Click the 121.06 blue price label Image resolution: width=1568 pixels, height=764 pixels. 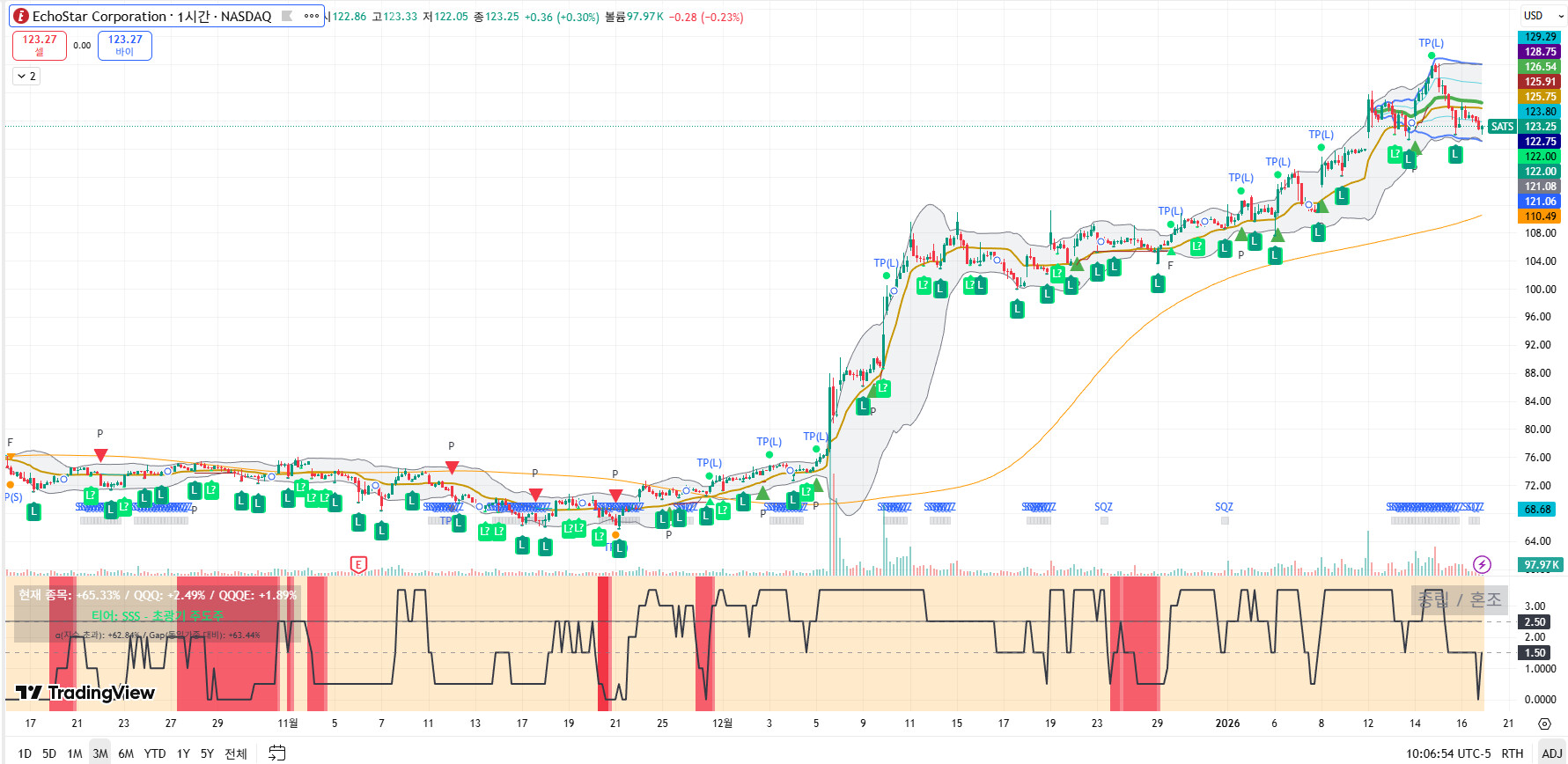coord(1541,202)
